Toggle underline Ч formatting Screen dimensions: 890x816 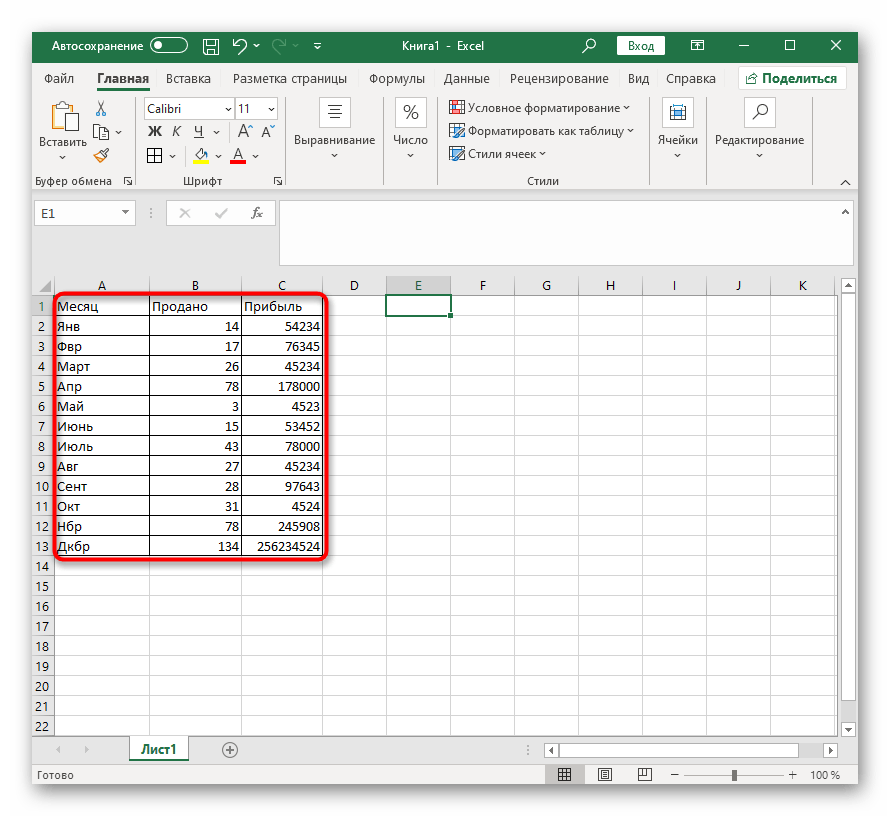[x=199, y=132]
